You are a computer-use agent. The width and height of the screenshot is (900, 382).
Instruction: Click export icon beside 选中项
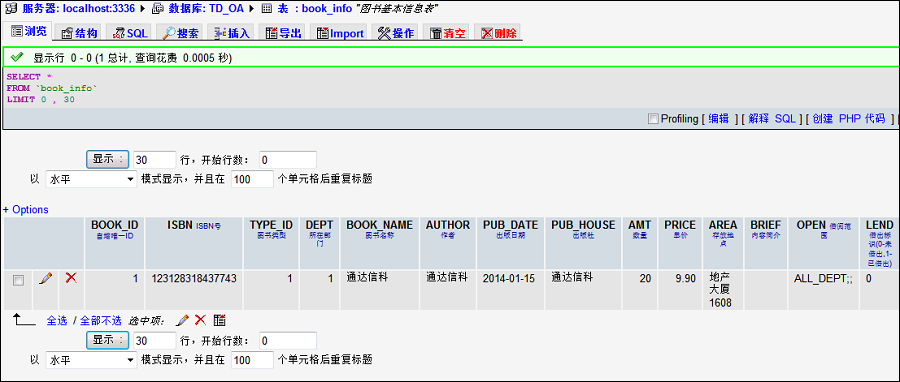point(219,320)
